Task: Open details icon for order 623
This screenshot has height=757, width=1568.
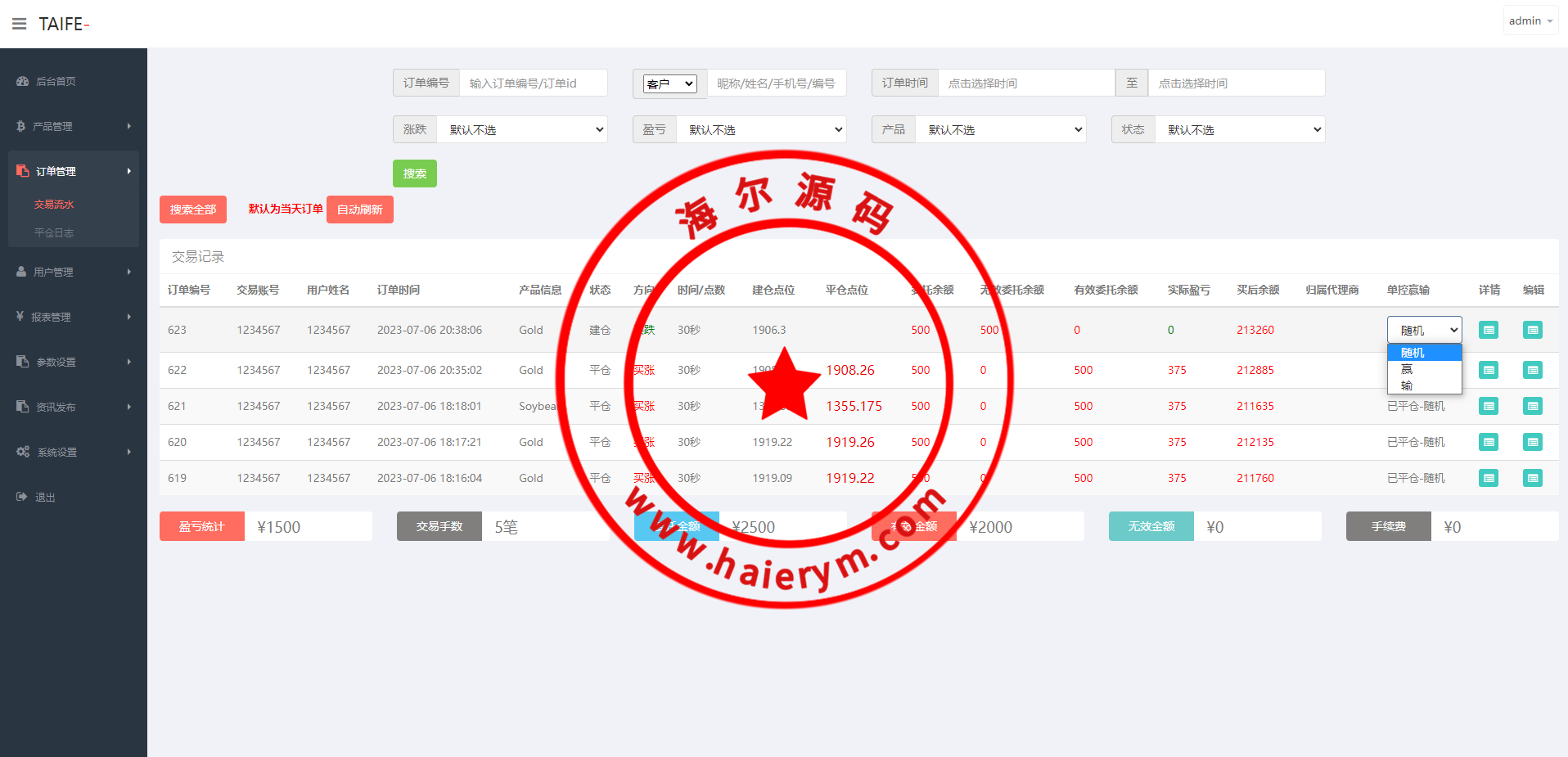Action: [x=1489, y=330]
